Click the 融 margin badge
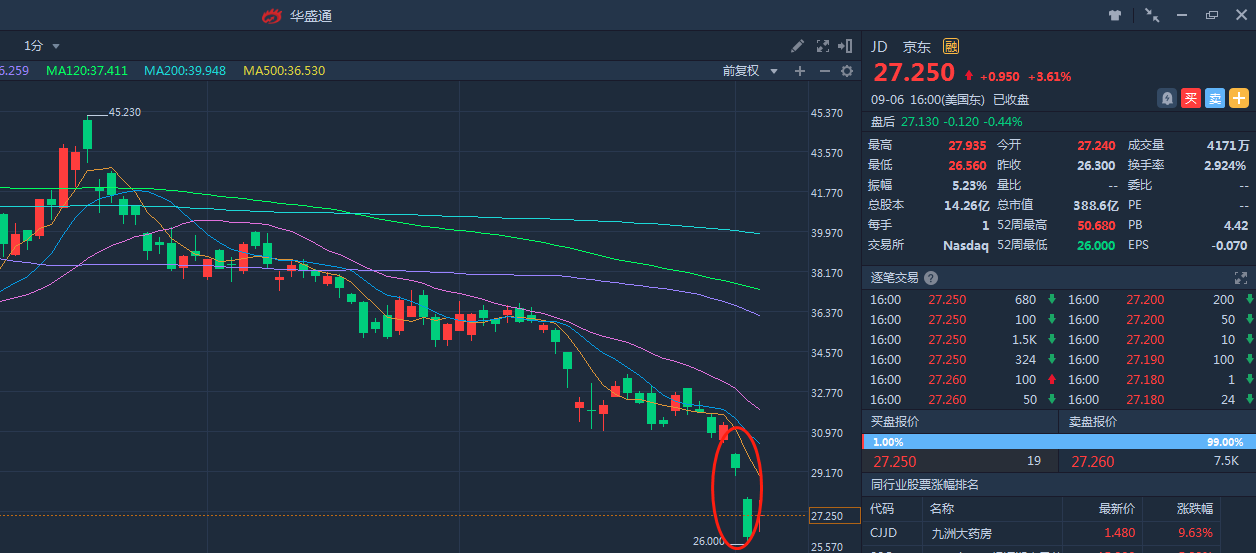Screen dimensions: 1256x553 (x=951, y=46)
